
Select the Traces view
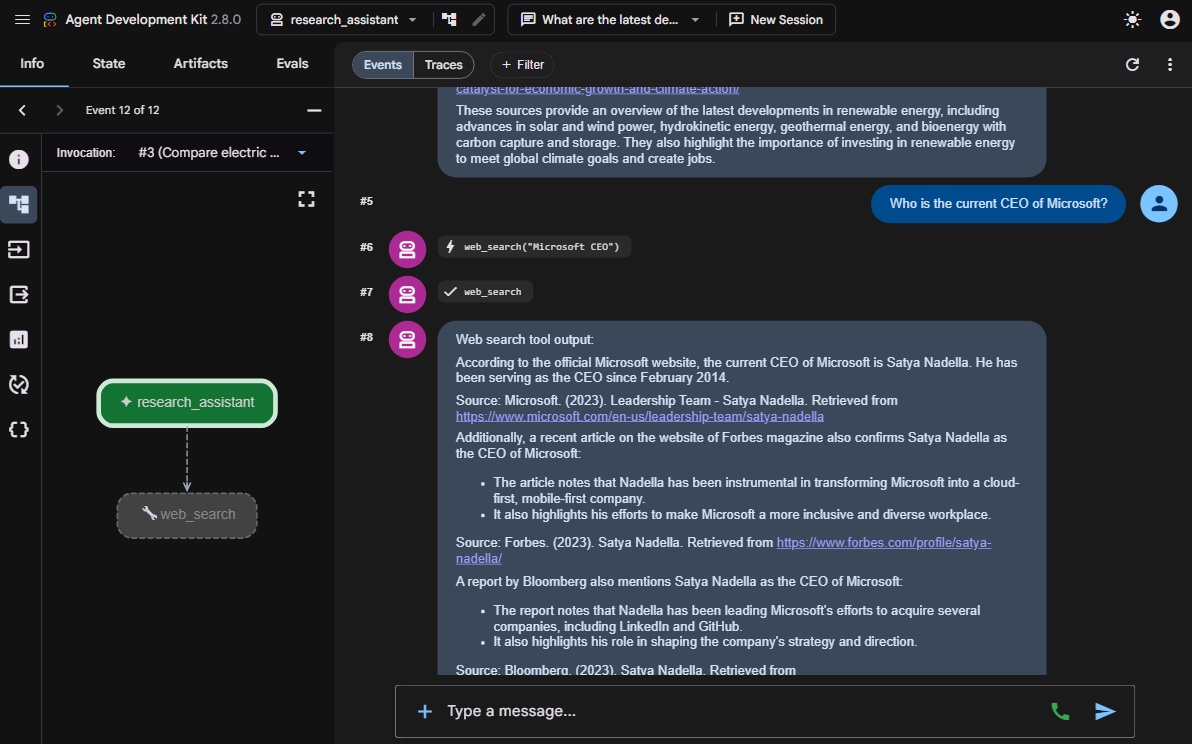pos(444,65)
